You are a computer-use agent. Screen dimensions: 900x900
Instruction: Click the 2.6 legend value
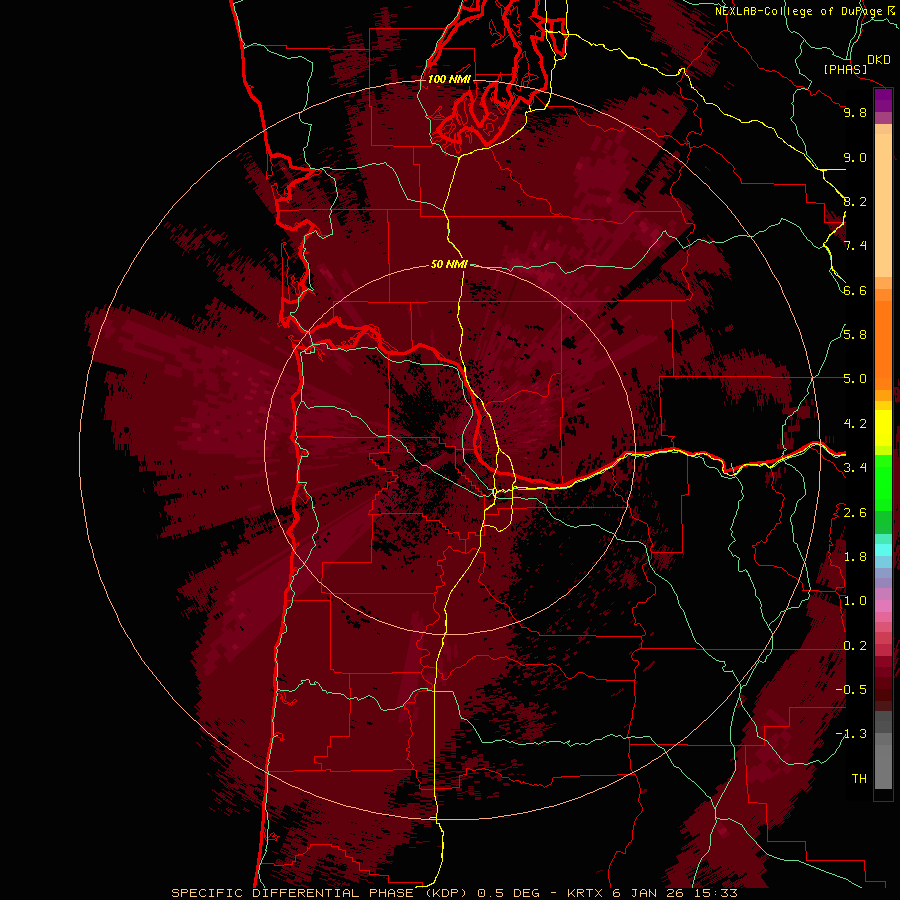coord(855,513)
